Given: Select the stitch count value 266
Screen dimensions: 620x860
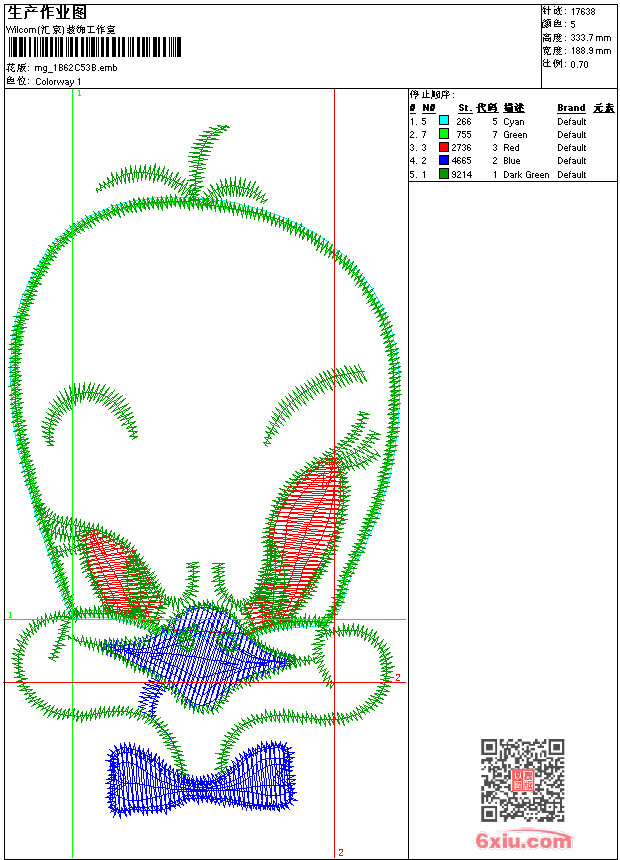Looking at the screenshot, I should tap(464, 122).
